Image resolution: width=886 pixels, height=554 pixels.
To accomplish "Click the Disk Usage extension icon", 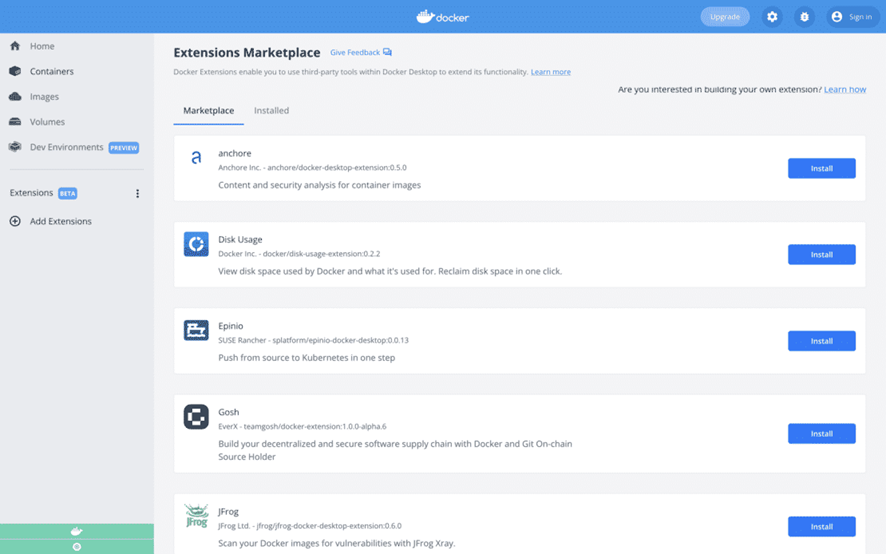I will coord(196,244).
